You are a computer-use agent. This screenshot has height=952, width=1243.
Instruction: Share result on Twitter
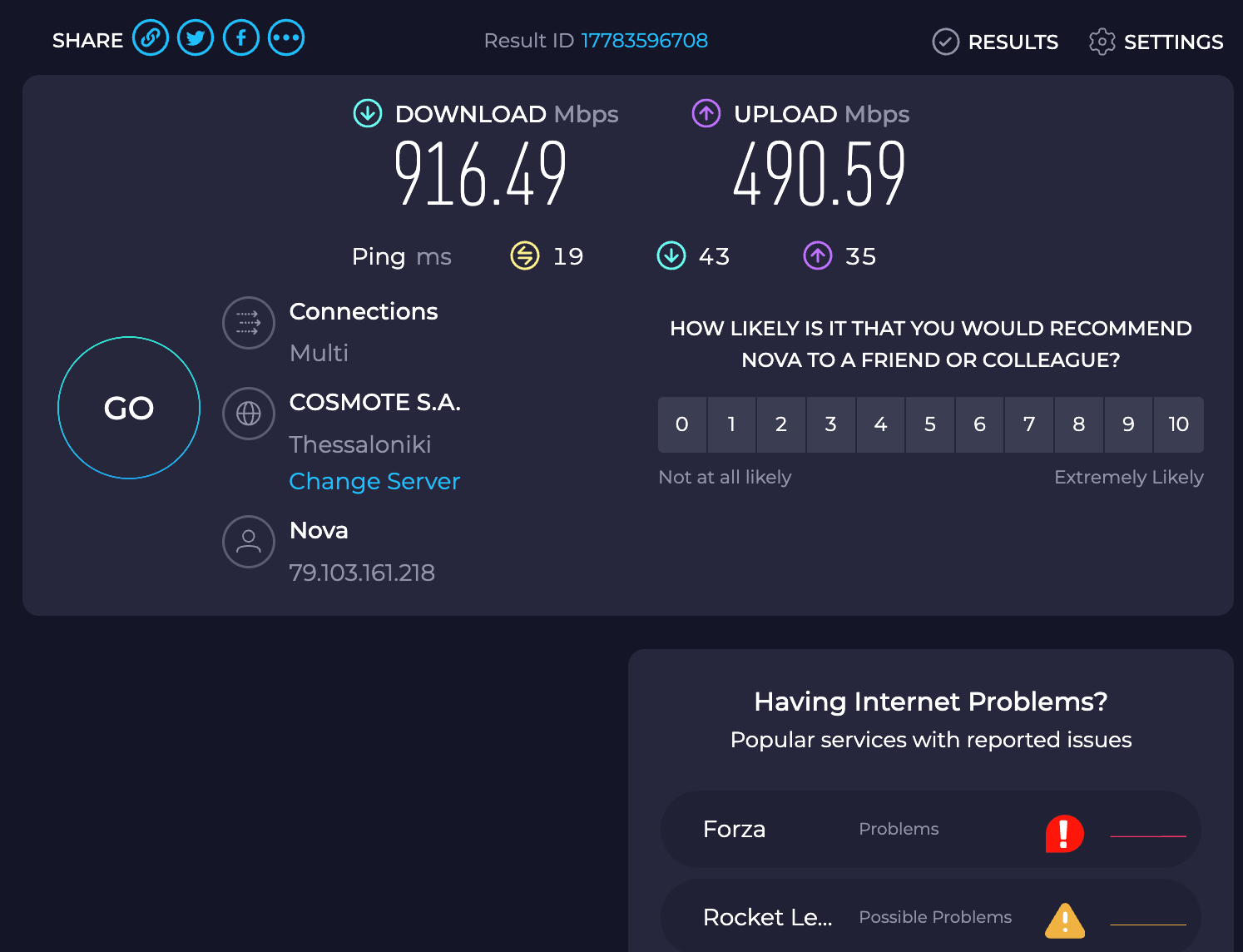pos(196,38)
